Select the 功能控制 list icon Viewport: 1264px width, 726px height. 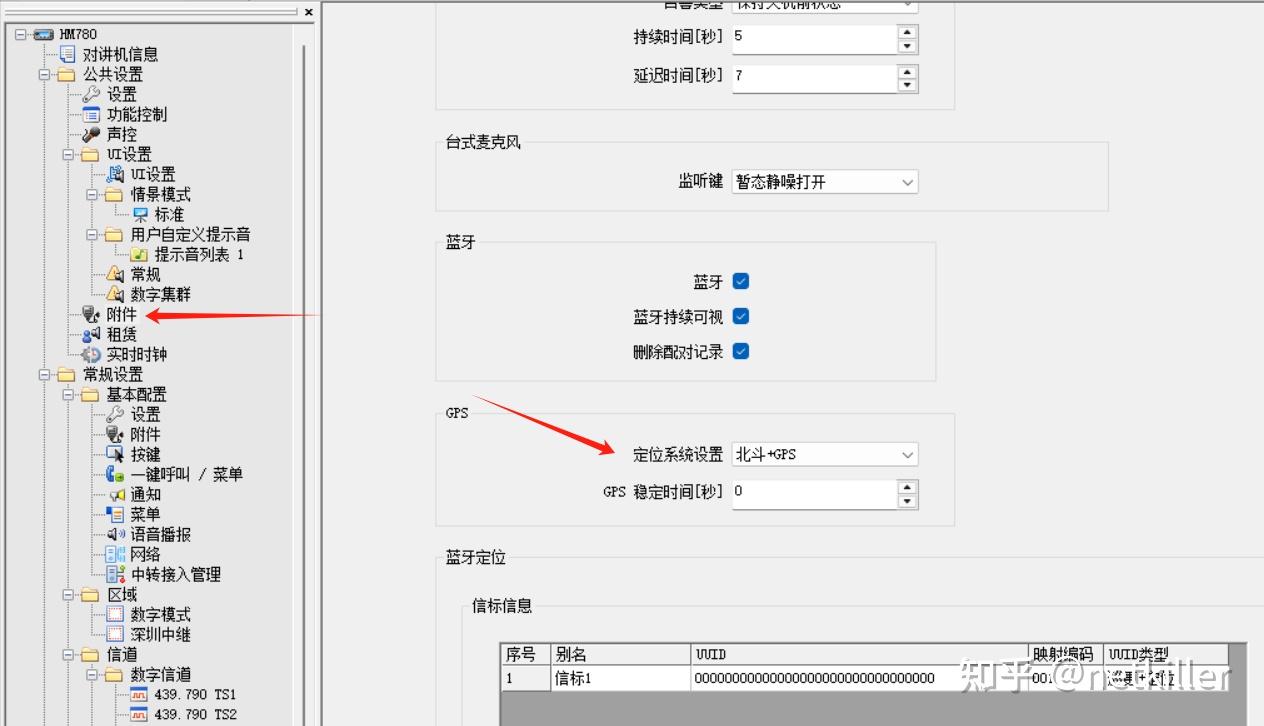tap(91, 114)
